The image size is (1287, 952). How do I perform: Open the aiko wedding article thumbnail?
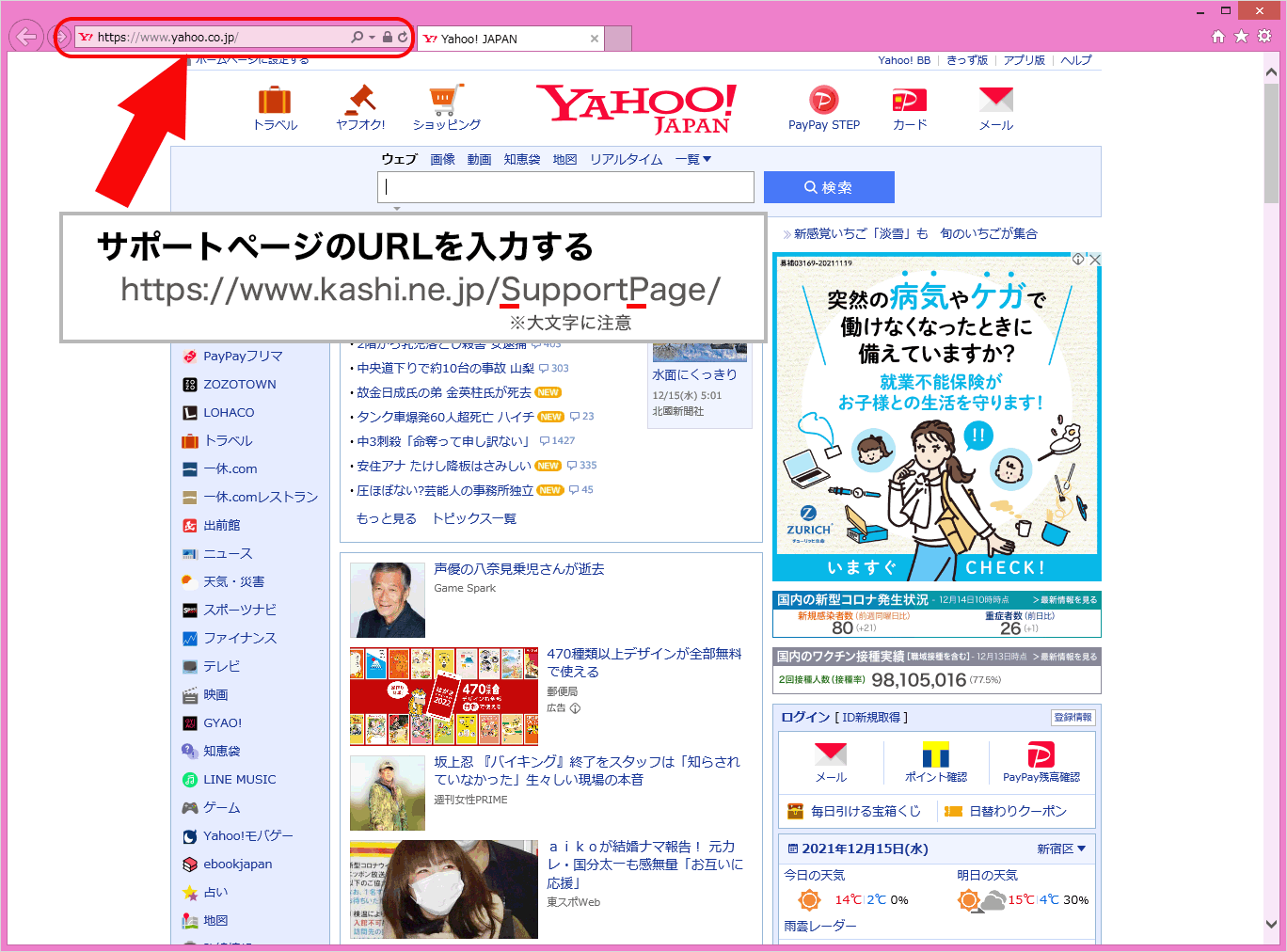[x=444, y=889]
